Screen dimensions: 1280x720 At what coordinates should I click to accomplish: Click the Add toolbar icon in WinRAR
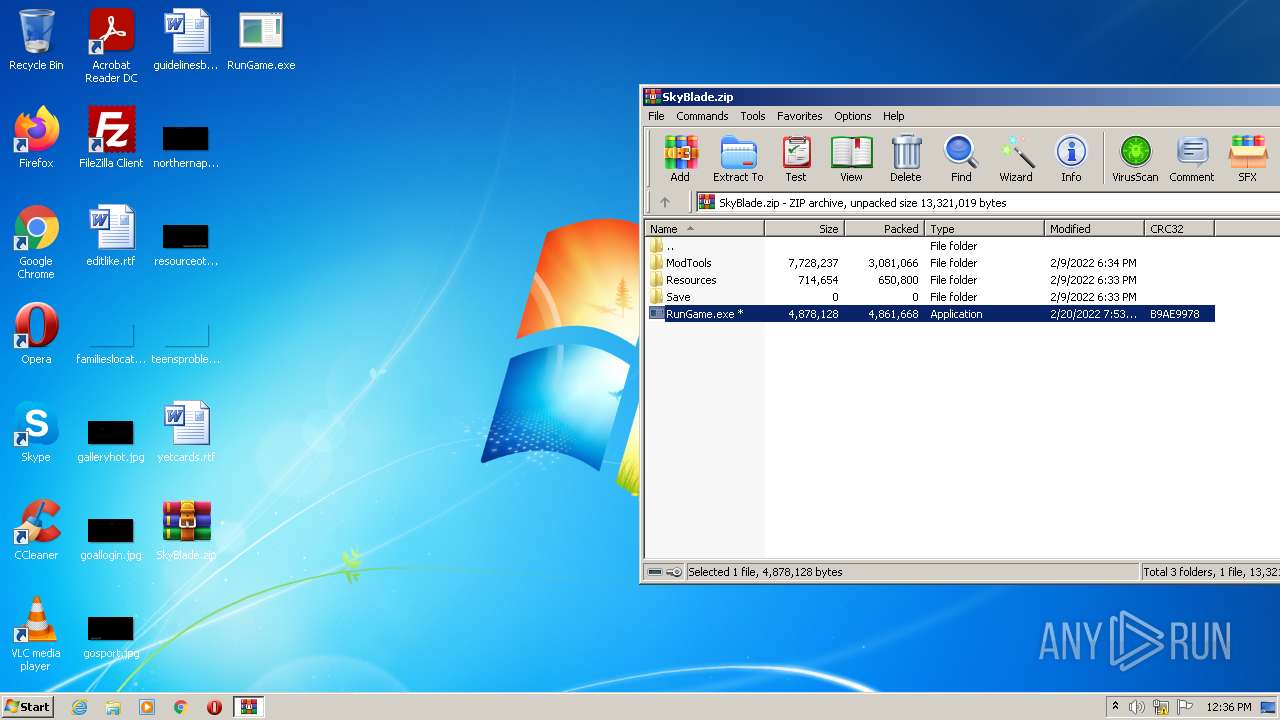[x=680, y=158]
